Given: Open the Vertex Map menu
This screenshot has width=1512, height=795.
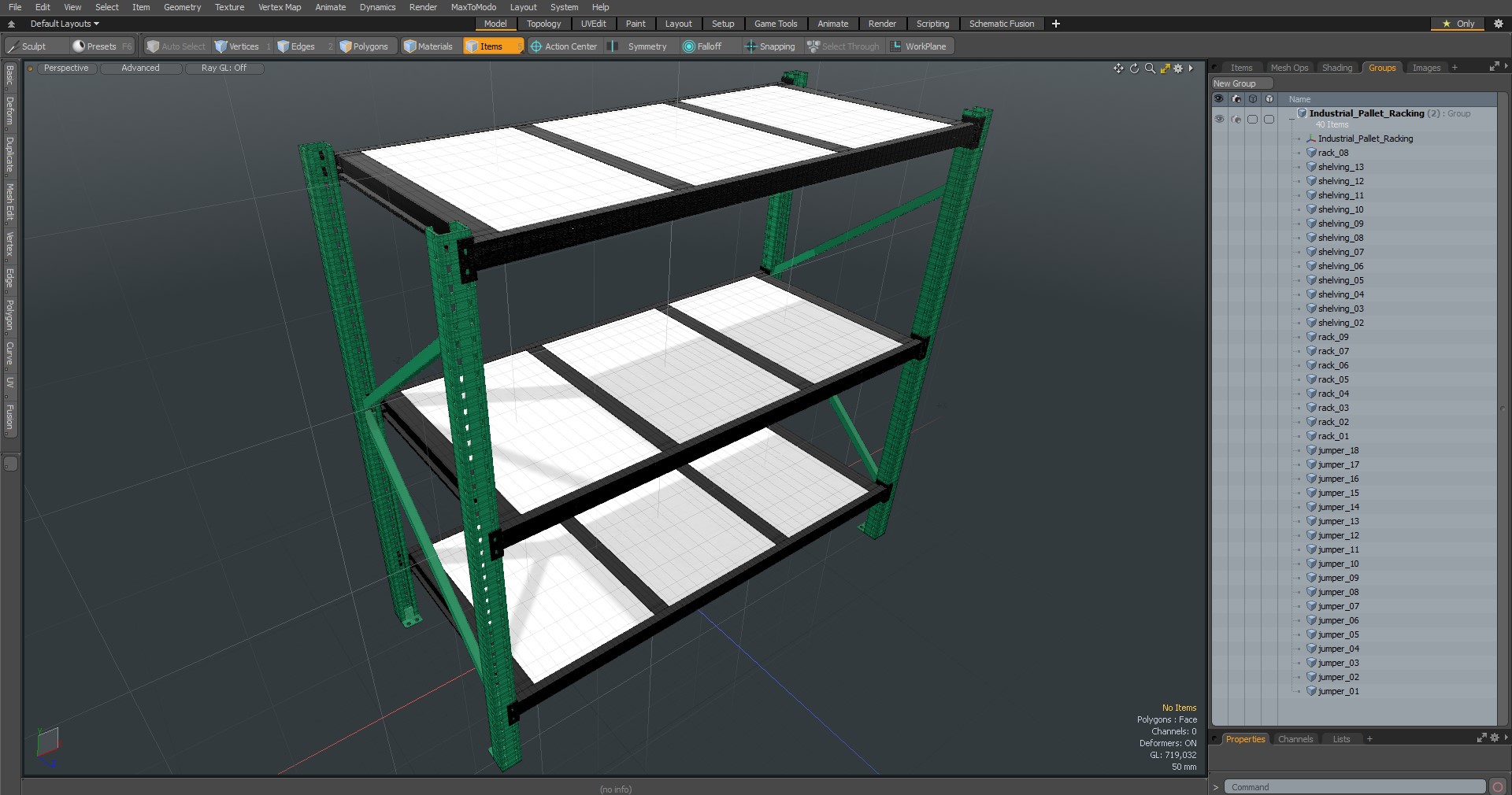Looking at the screenshot, I should point(280,7).
